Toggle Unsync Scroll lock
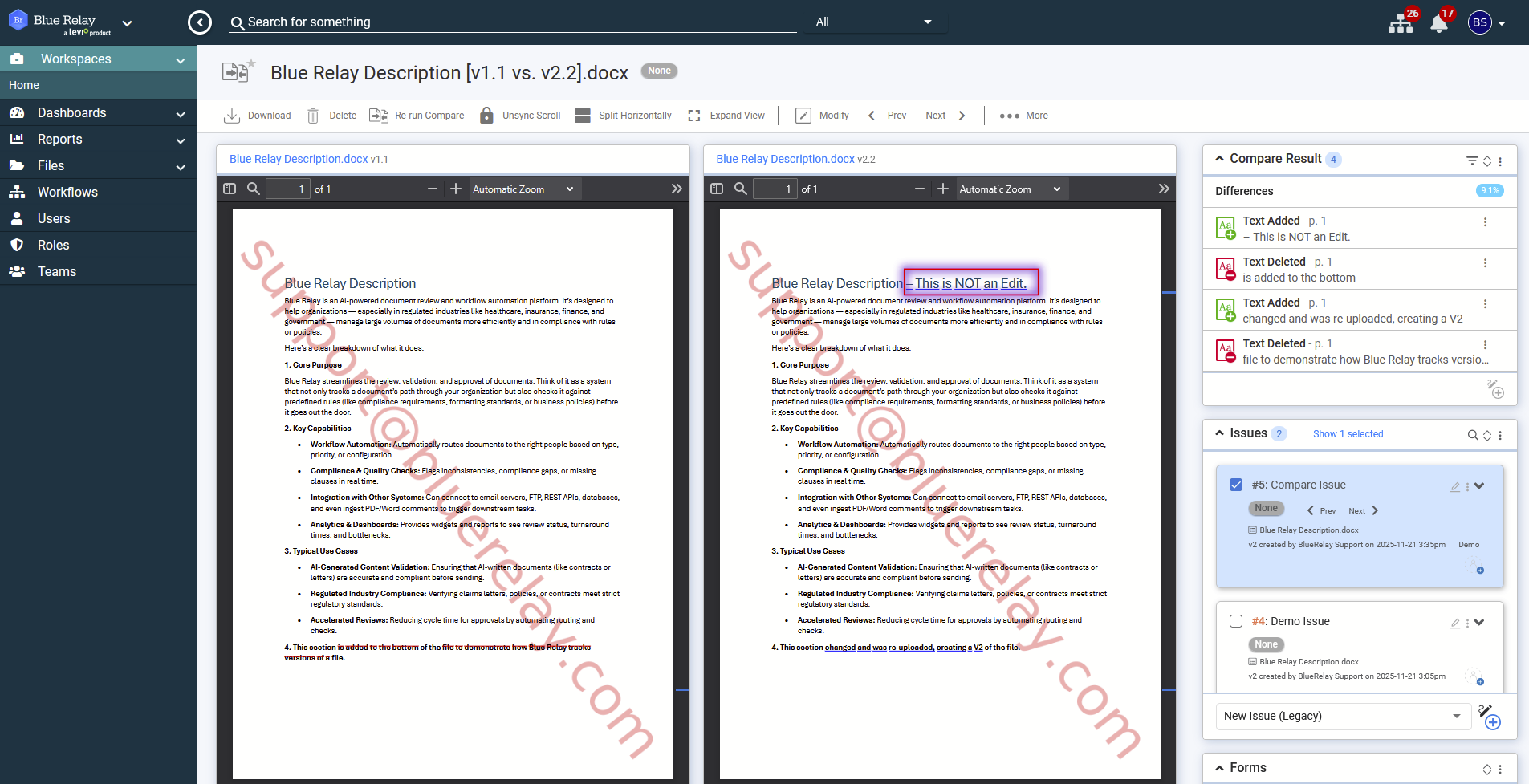 tap(486, 116)
